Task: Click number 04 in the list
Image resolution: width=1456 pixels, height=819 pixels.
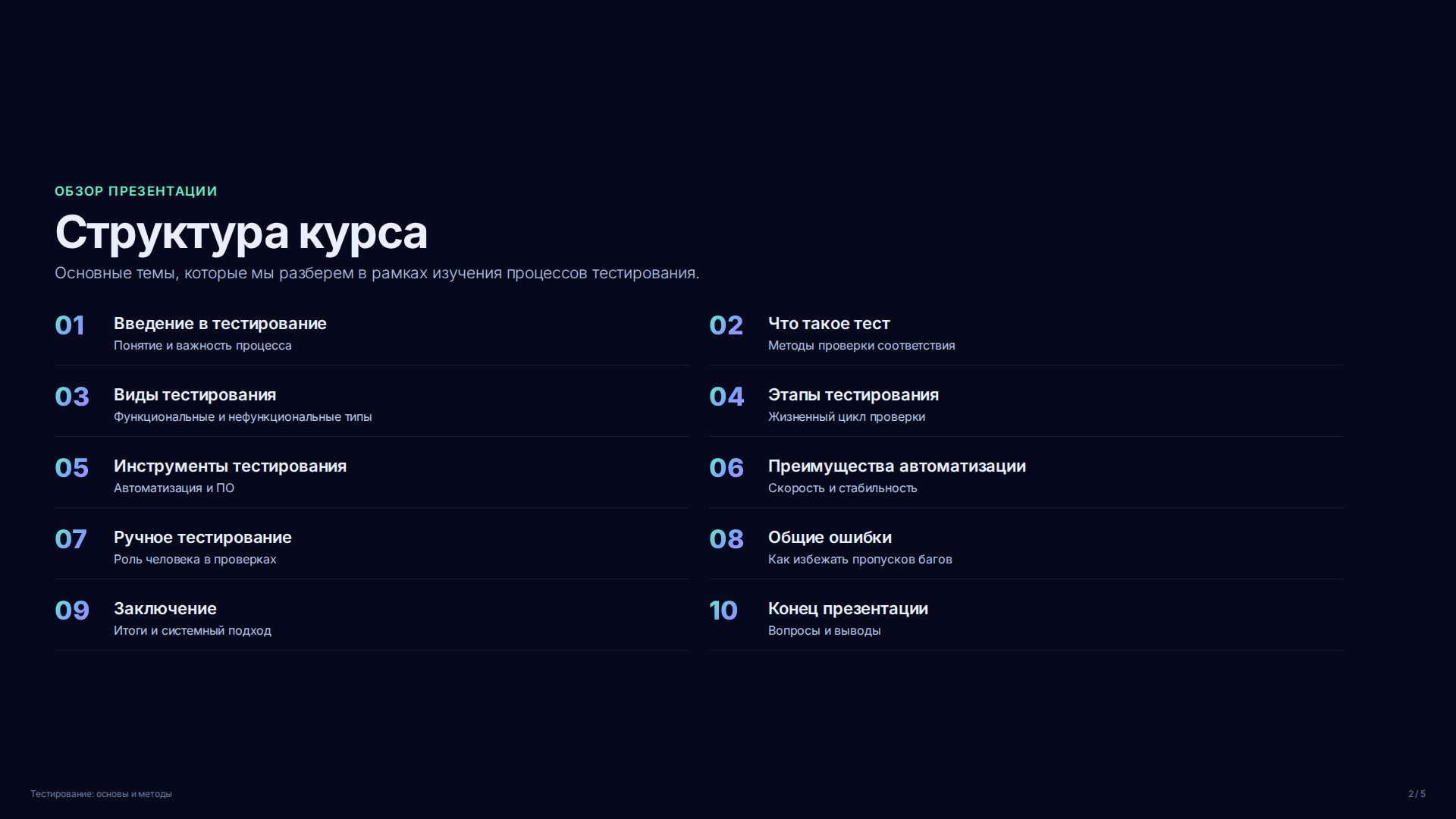Action: tap(726, 397)
